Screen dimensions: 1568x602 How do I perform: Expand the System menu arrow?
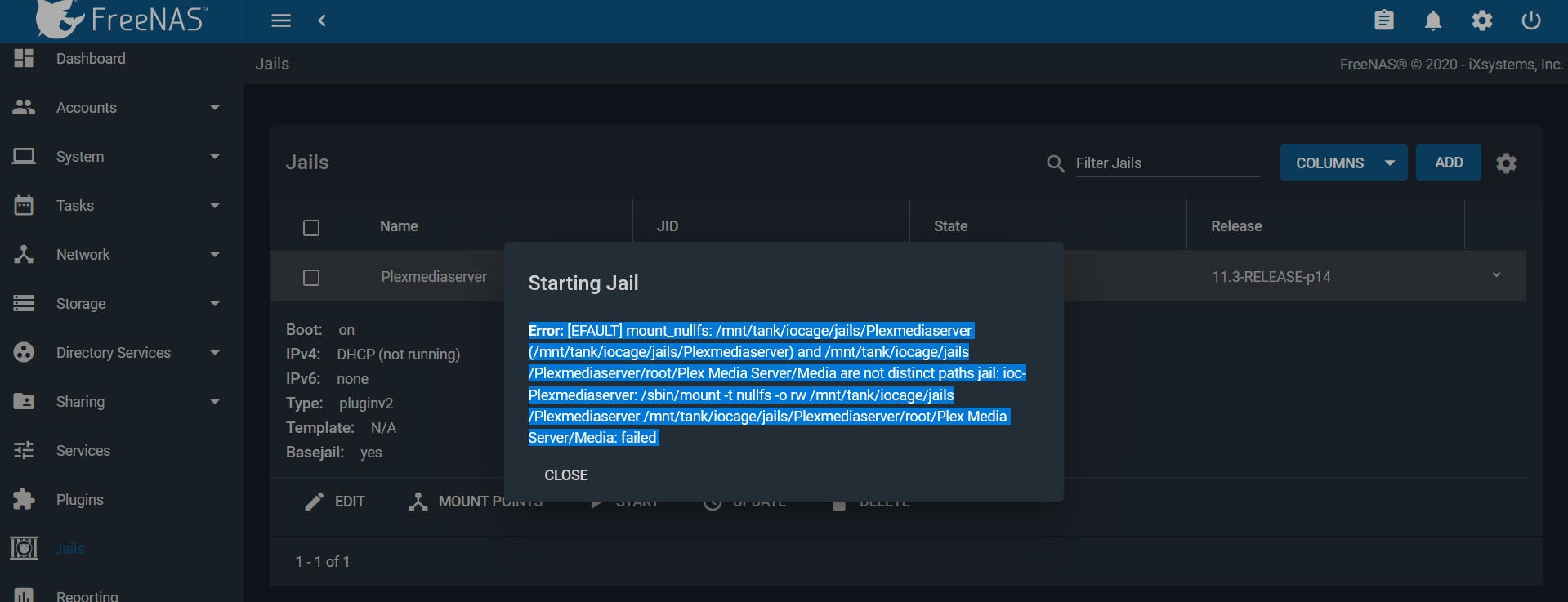215,156
